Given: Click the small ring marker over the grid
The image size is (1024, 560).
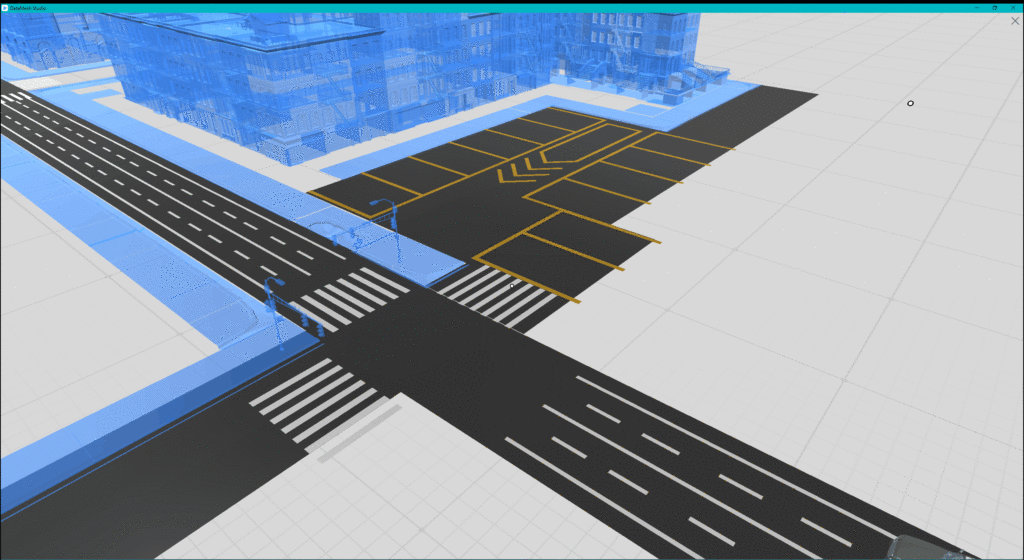Looking at the screenshot, I should pyautogui.click(x=910, y=103).
